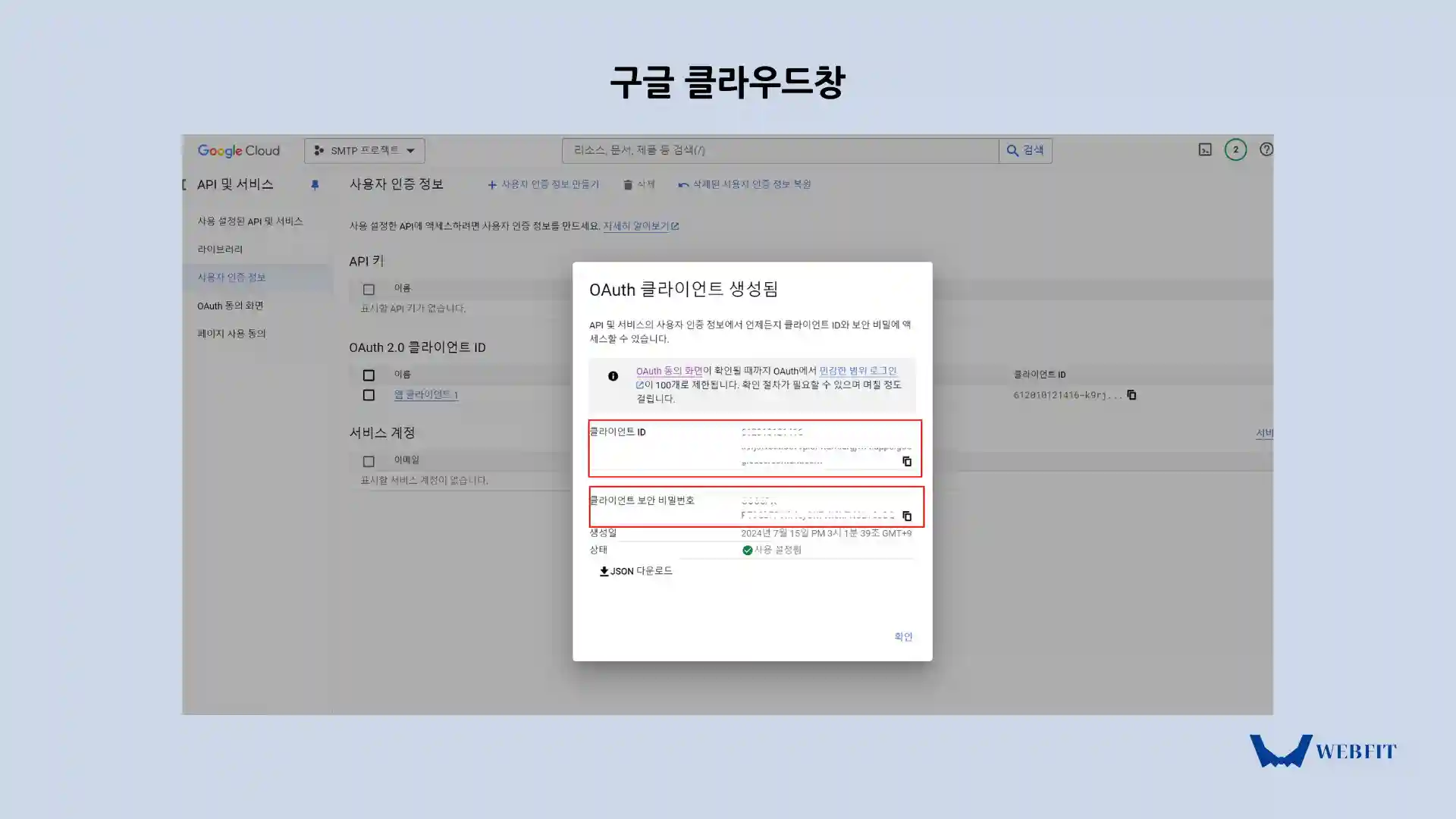Click the 삭제 trash button
Screen dimensions: 1456x819
(x=639, y=184)
